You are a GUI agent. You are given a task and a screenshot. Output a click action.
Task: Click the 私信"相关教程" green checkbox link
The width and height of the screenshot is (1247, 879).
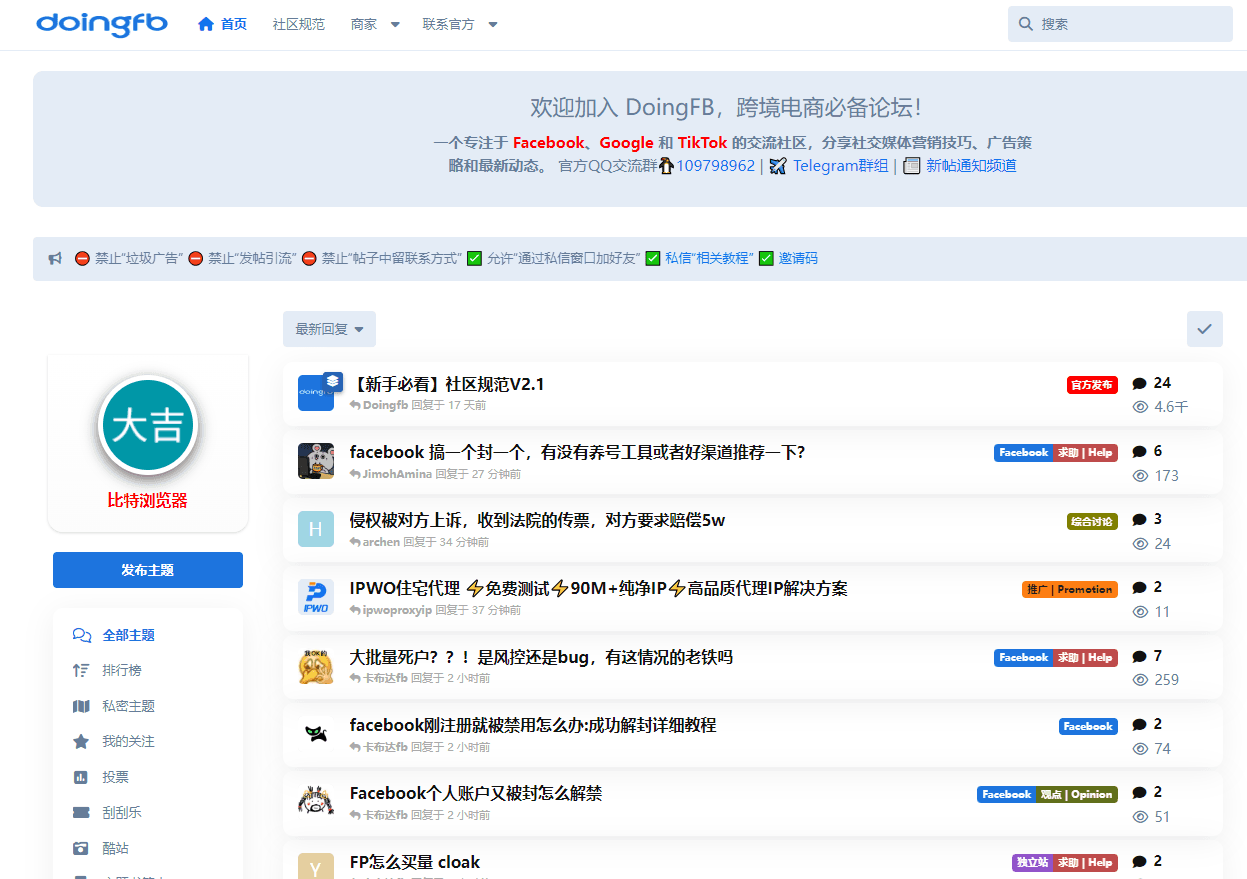click(699, 258)
